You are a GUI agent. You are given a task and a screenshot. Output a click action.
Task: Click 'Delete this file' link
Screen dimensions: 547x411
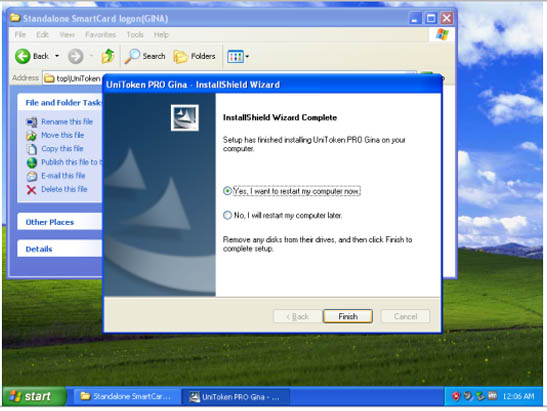(64, 189)
